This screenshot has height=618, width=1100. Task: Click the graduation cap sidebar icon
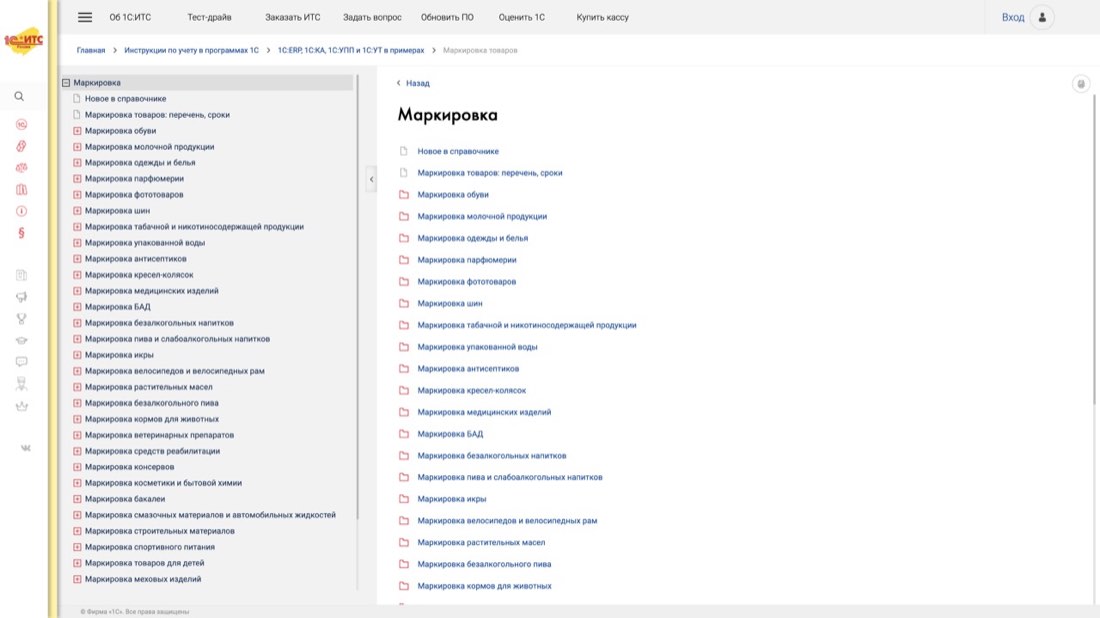(x=22, y=340)
